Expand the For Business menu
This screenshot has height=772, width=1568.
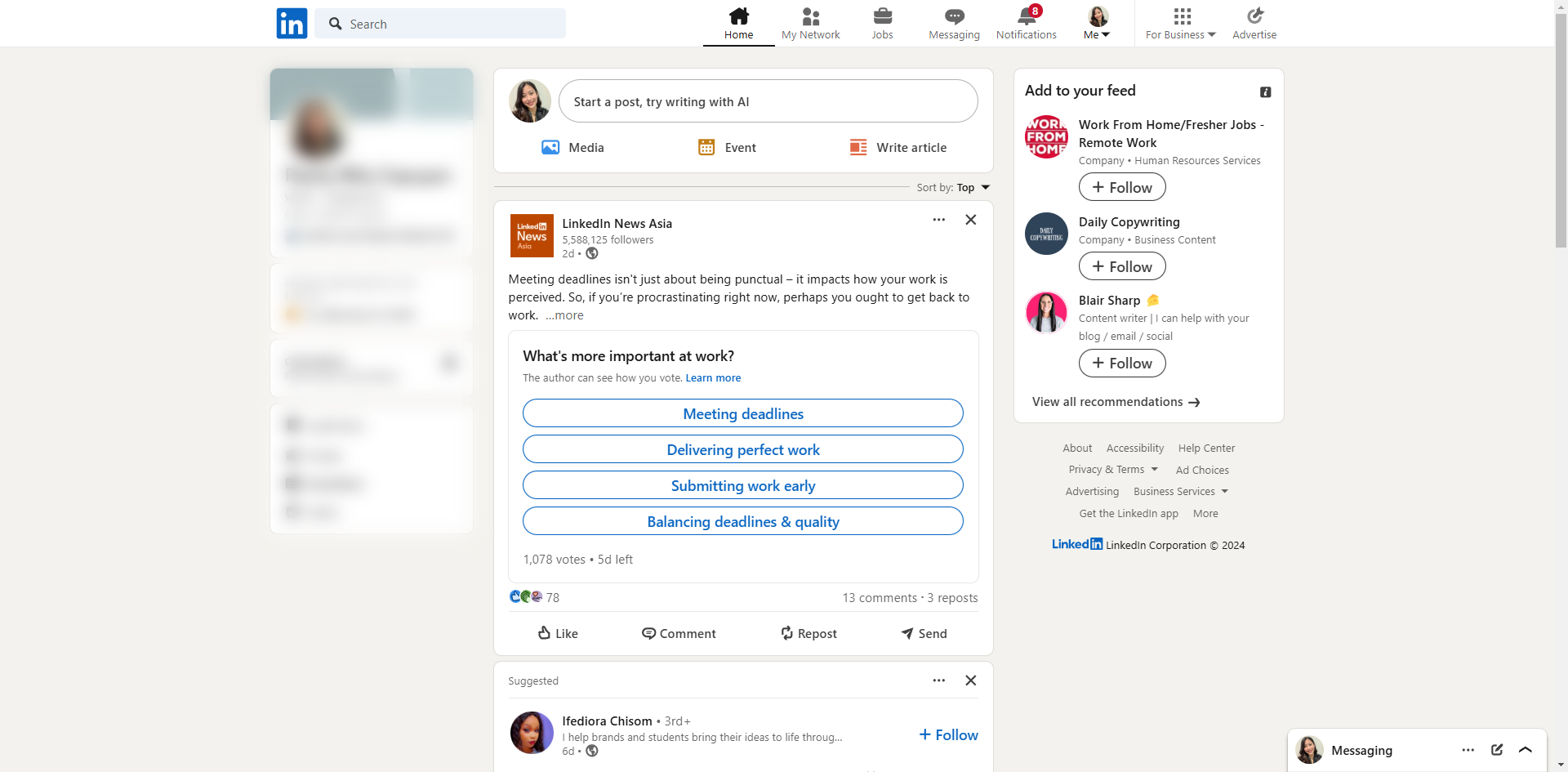coord(1181,24)
